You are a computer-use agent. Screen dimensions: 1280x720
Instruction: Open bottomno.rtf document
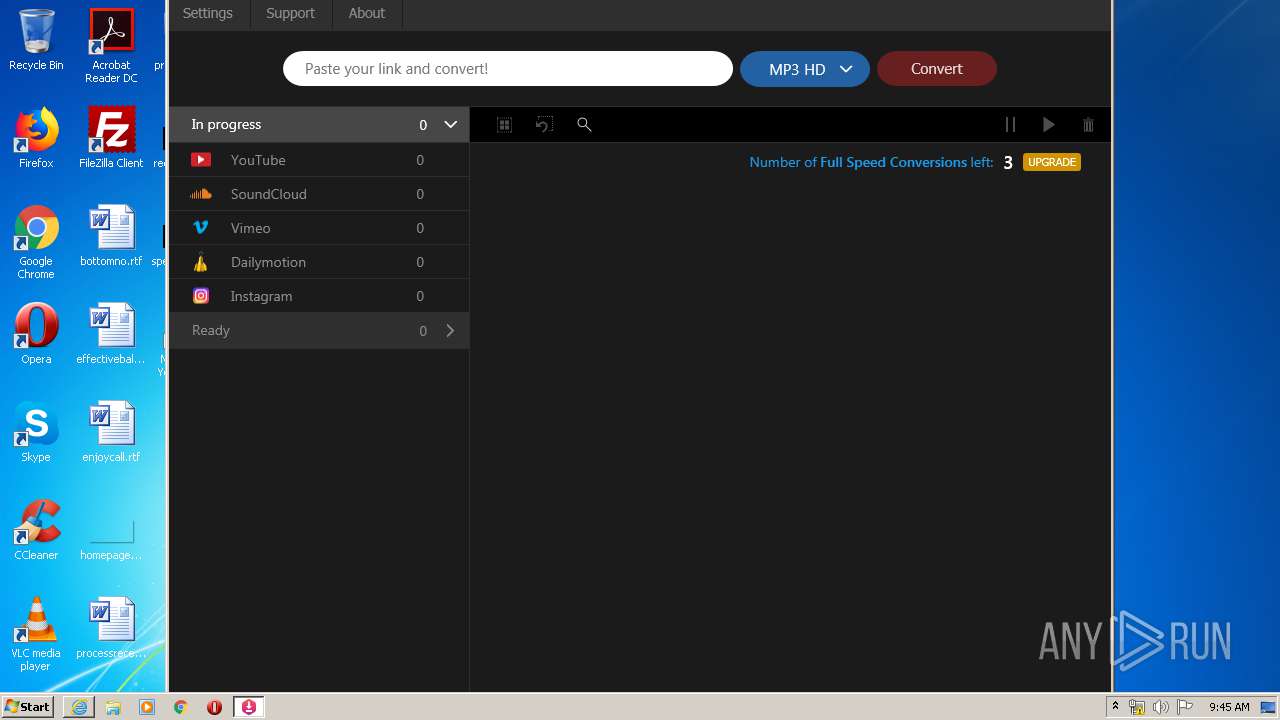click(111, 236)
